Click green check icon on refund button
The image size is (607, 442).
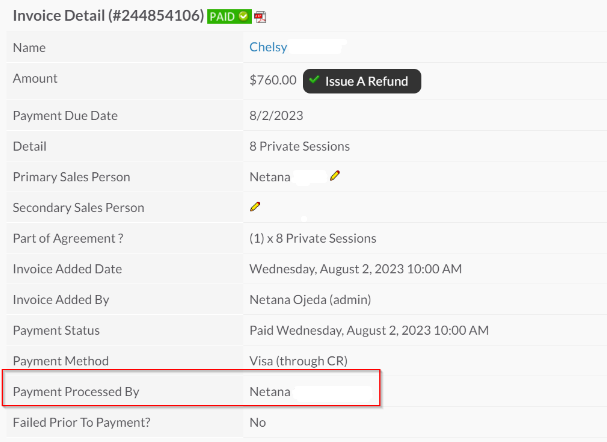[314, 80]
